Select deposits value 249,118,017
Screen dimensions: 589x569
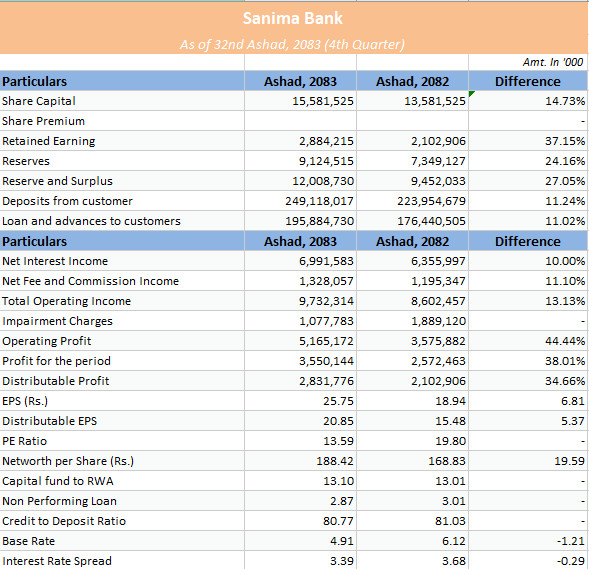pos(319,201)
